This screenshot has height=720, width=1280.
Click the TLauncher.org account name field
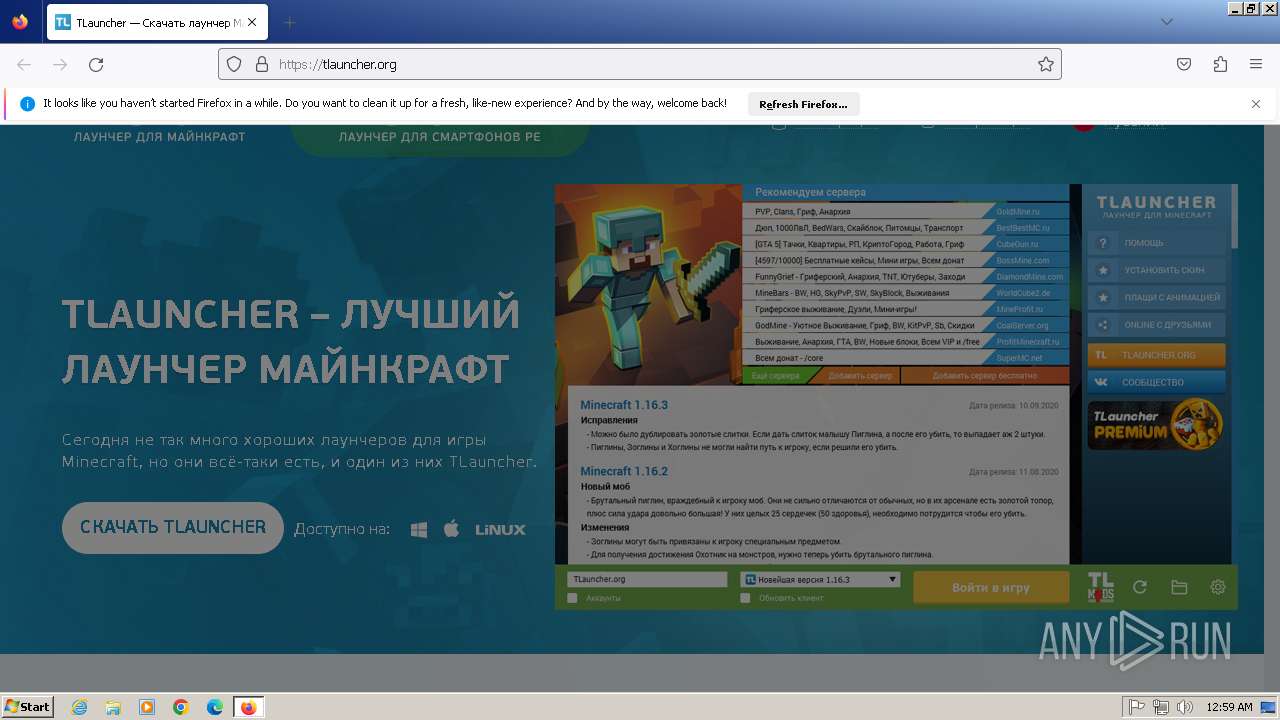coord(647,579)
